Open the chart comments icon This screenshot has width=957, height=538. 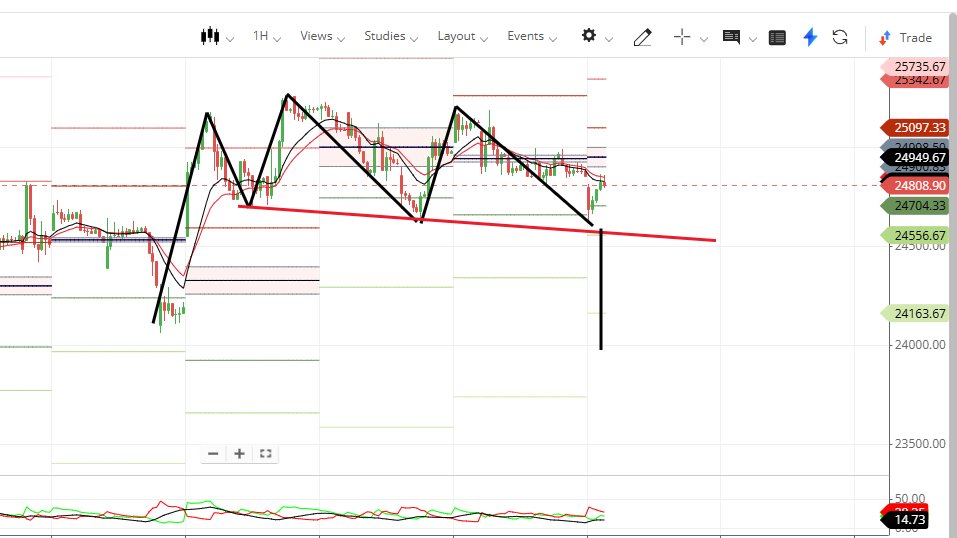[x=731, y=37]
